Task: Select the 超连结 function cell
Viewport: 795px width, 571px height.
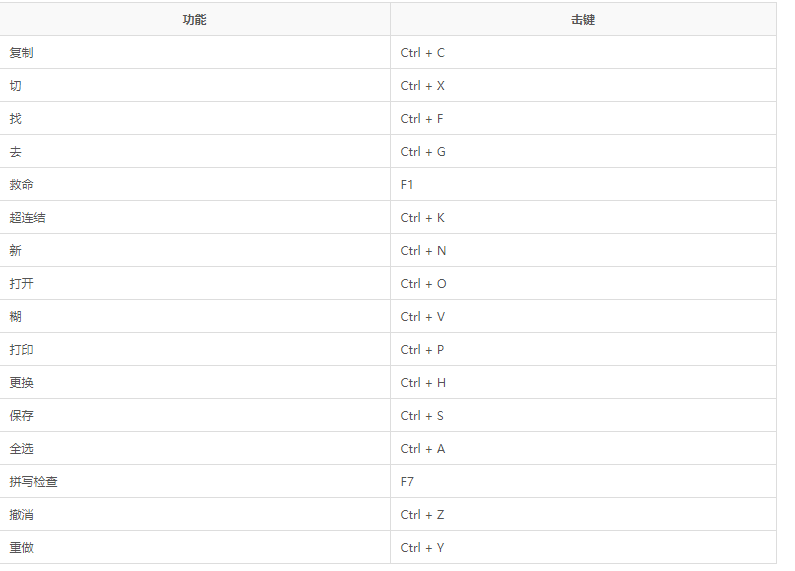Action: [x=28, y=218]
